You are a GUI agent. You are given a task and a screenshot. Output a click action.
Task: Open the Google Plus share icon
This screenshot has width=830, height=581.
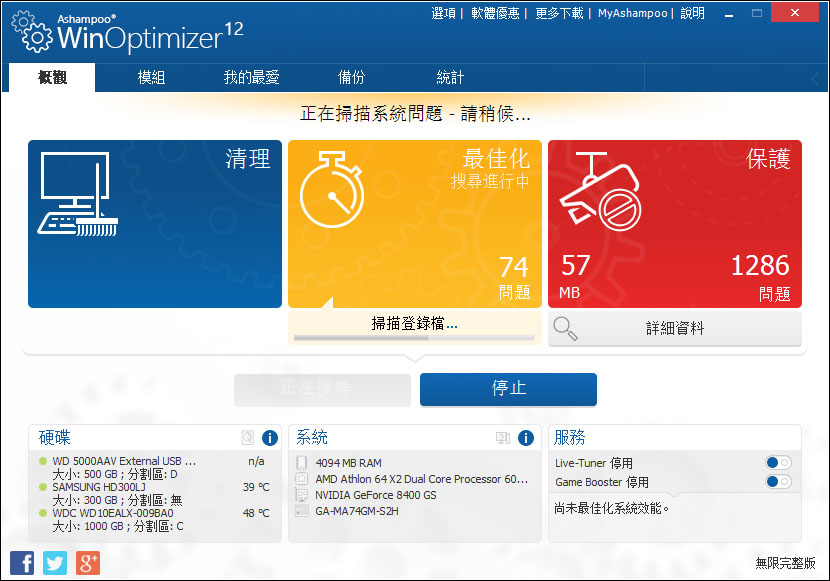point(88,562)
